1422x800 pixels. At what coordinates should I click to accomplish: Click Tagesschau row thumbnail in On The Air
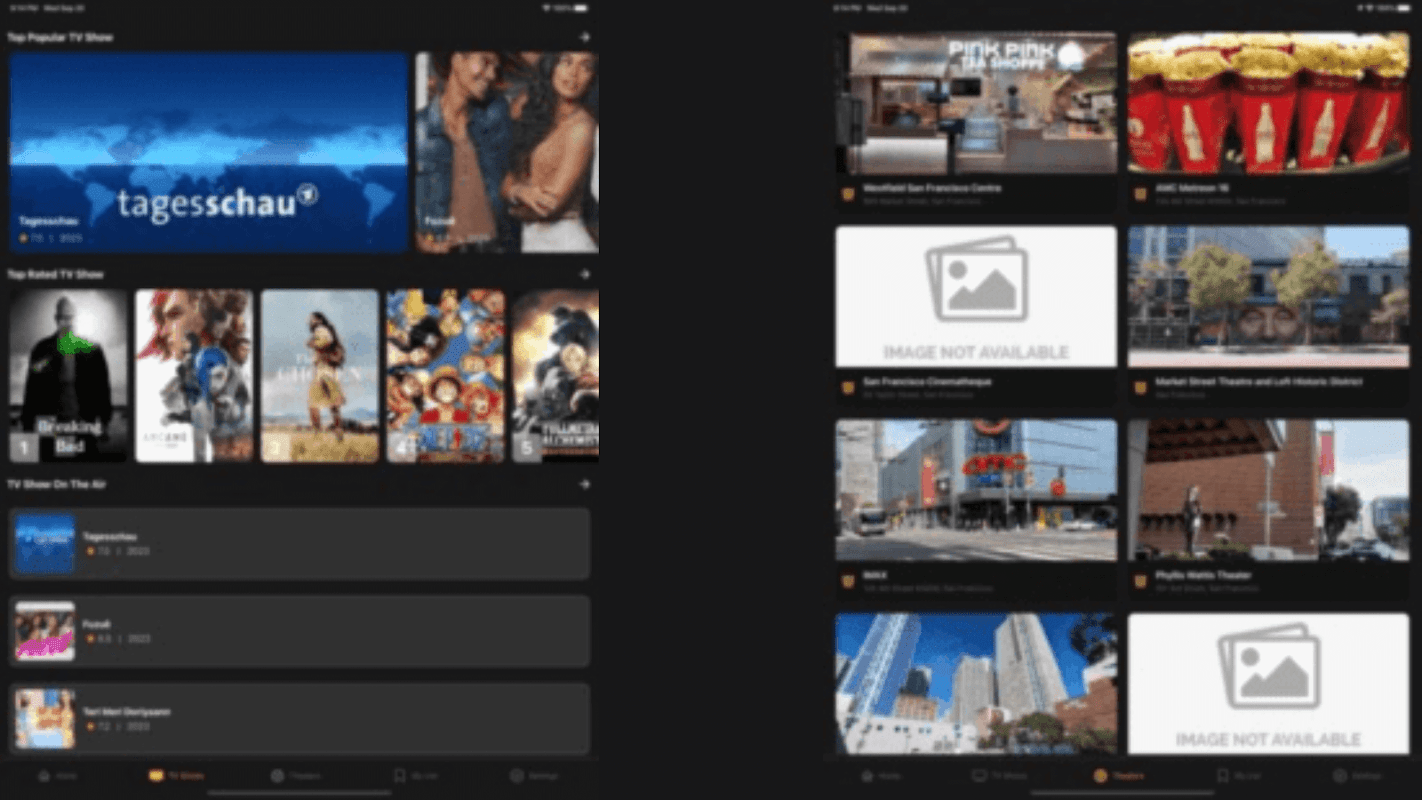pos(45,544)
